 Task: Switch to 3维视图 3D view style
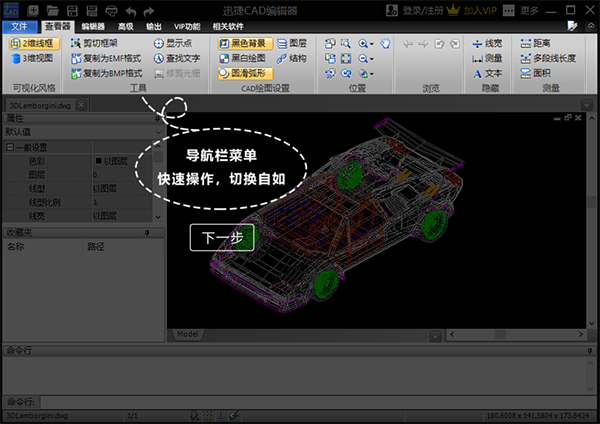point(32,58)
